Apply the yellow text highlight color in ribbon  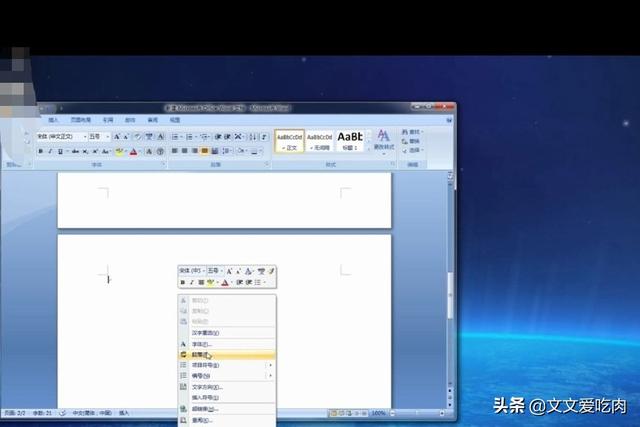pos(119,152)
